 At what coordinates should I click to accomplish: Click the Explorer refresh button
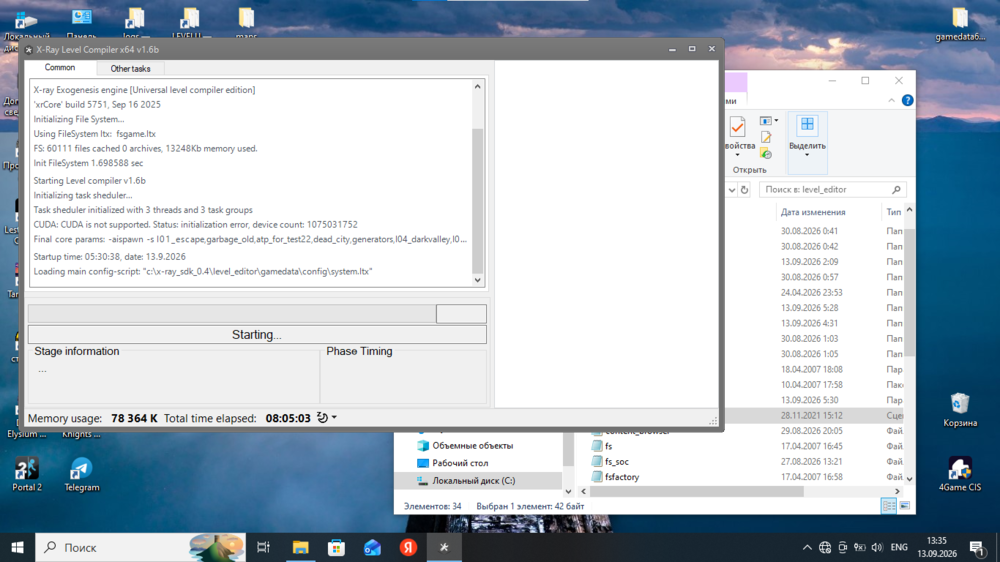744,189
